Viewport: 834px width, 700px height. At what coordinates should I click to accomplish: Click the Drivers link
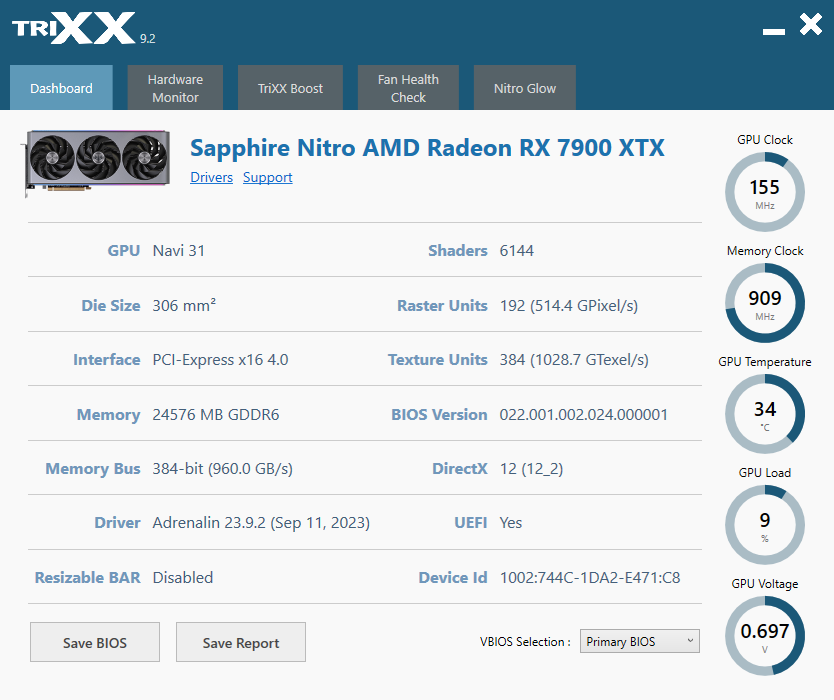212,177
